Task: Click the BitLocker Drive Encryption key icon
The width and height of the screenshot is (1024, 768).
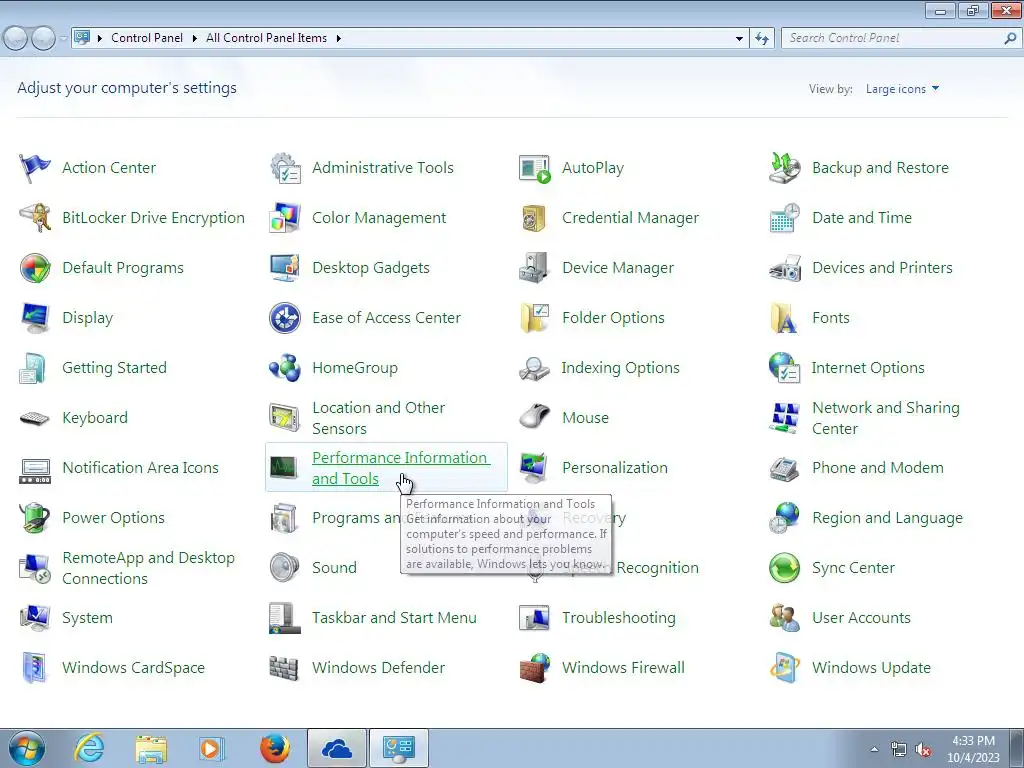Action: (x=35, y=217)
